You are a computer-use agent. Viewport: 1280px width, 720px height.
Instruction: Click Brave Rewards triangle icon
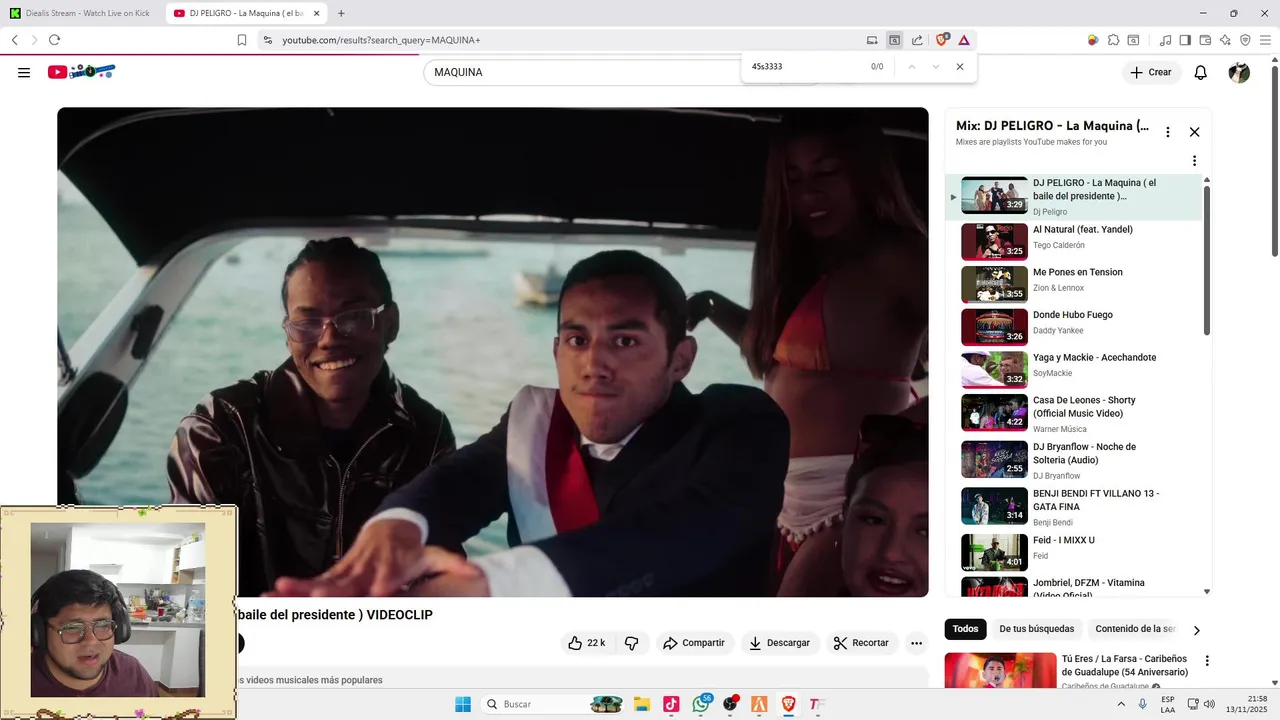[x=964, y=40]
